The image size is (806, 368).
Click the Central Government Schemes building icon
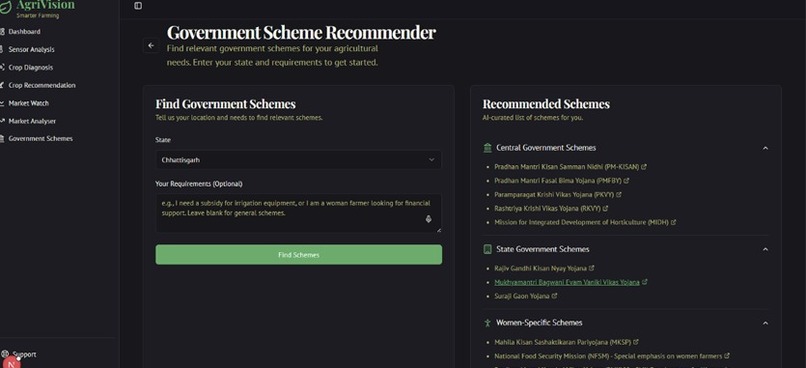coord(487,148)
